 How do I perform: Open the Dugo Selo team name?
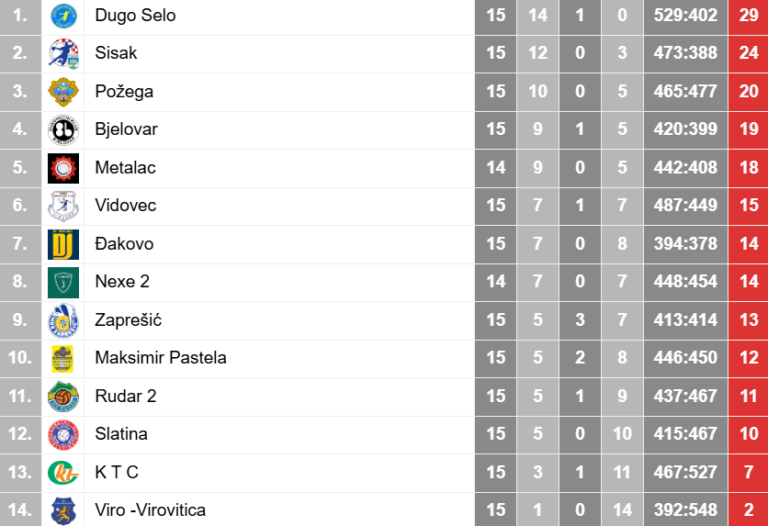[135, 15]
